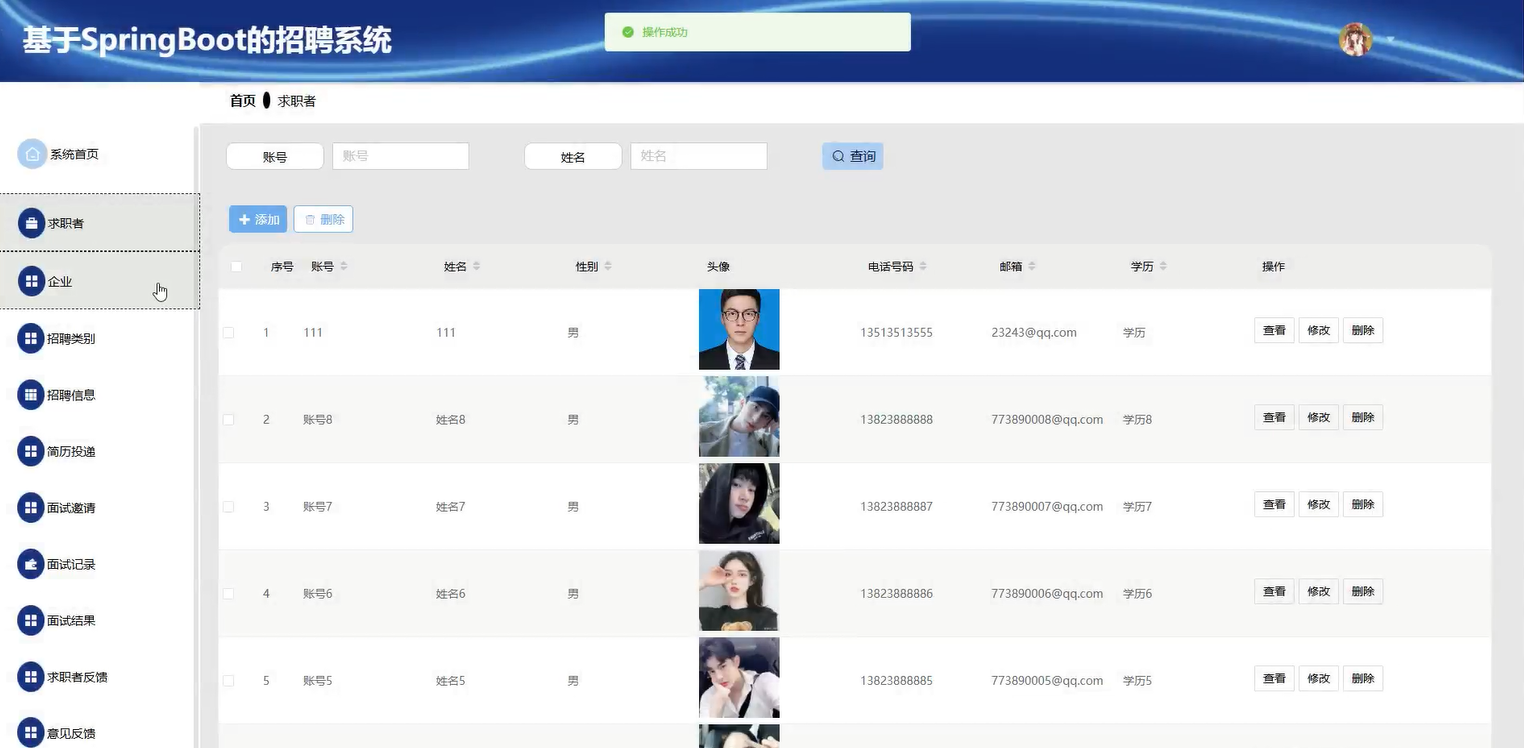Image resolution: width=1524 pixels, height=748 pixels.
Task: Sort the table by 电话号码 column
Action: pyautogui.click(x=922, y=266)
